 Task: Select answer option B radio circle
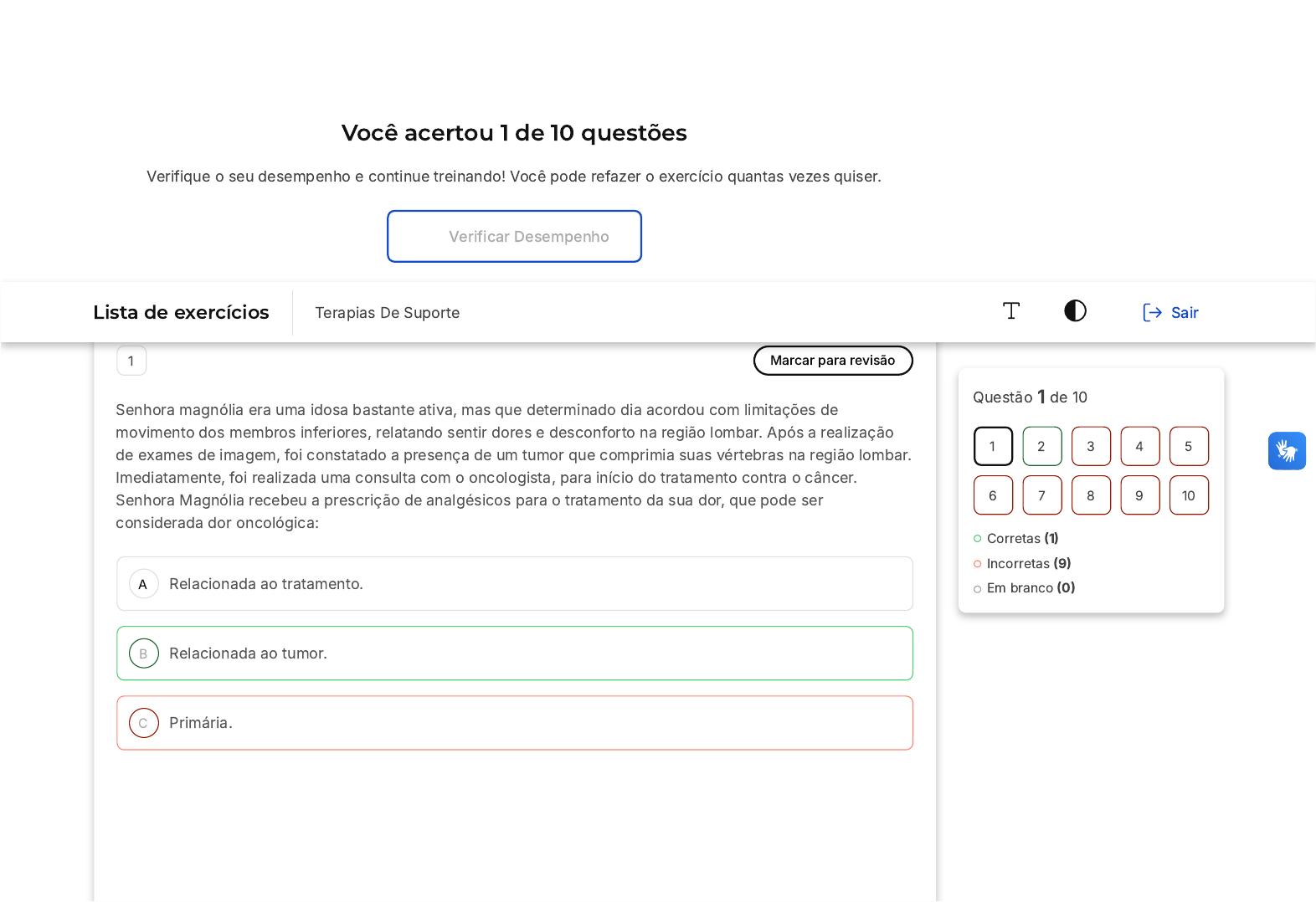coord(143,653)
